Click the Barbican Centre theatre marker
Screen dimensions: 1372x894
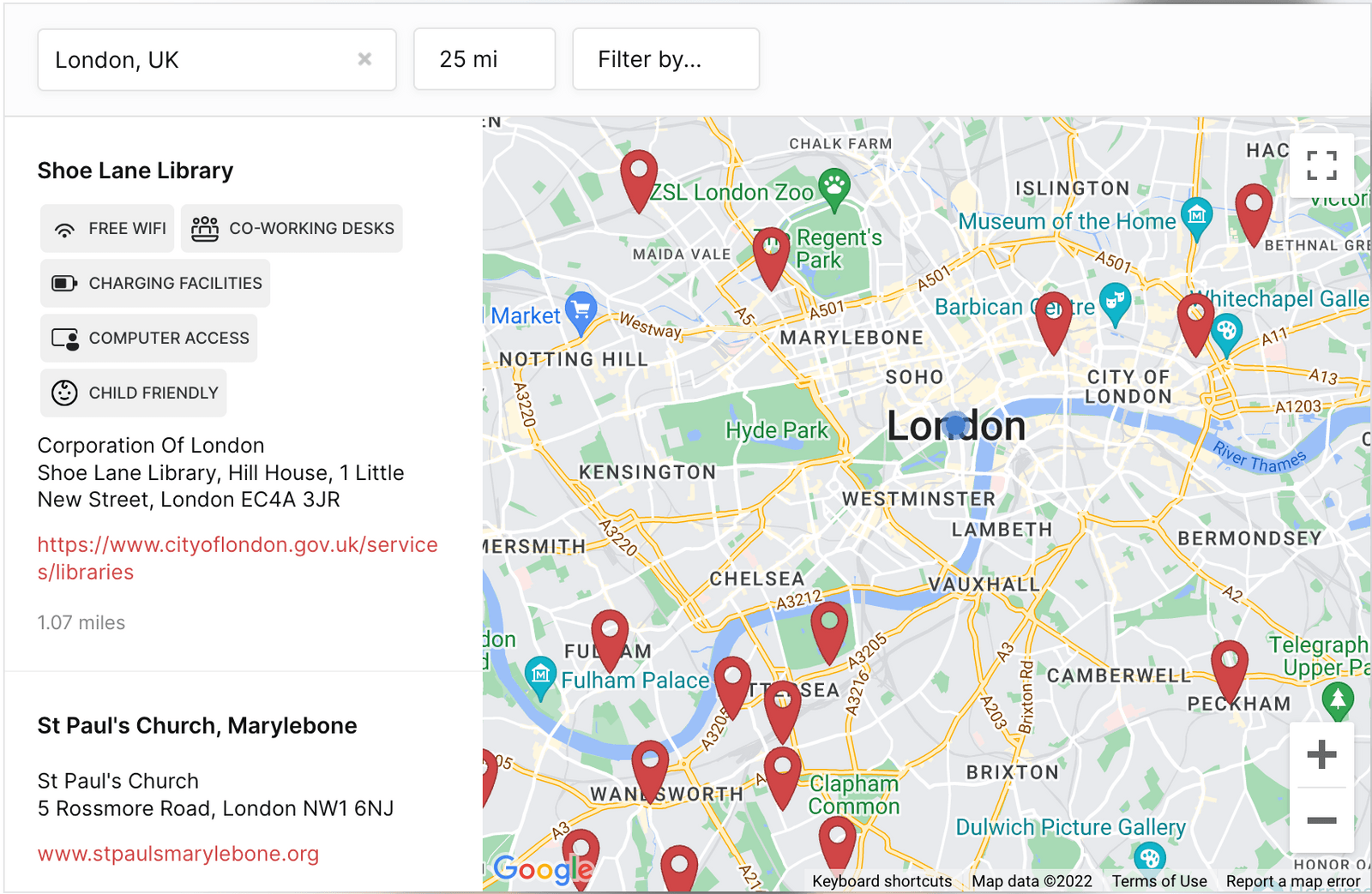(x=1115, y=301)
